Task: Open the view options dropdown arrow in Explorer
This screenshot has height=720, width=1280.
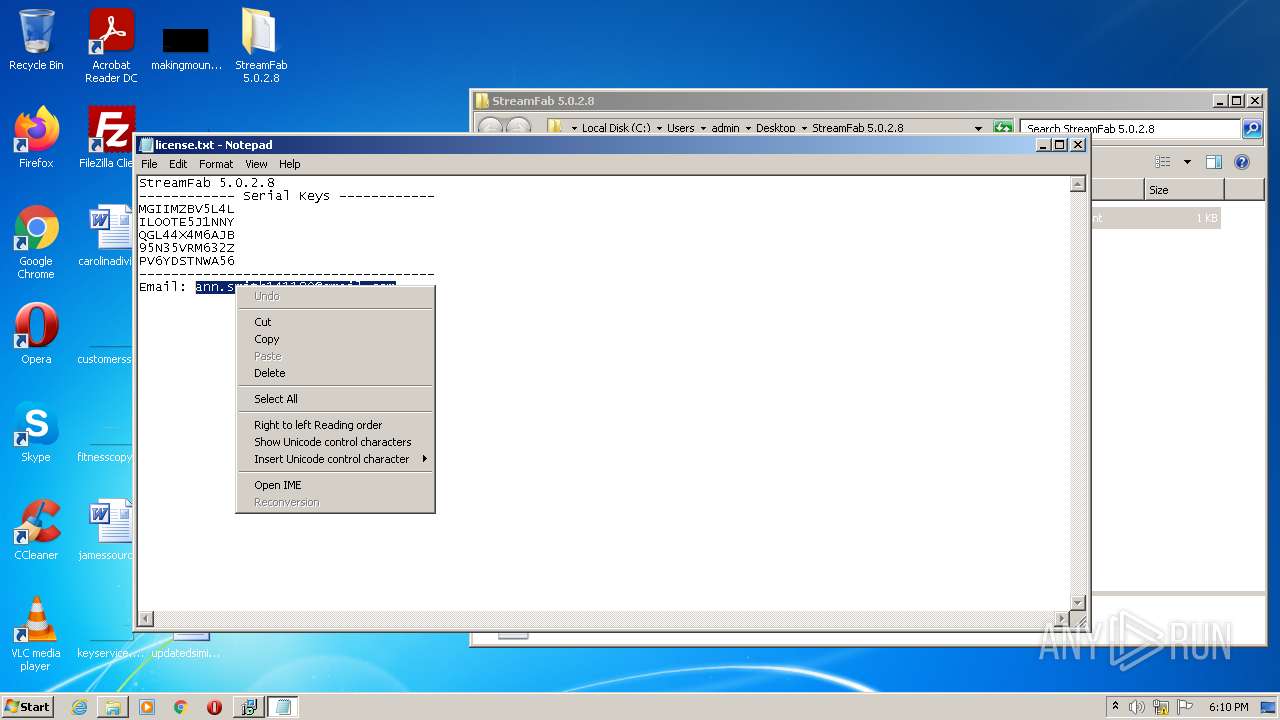Action: 1187,162
